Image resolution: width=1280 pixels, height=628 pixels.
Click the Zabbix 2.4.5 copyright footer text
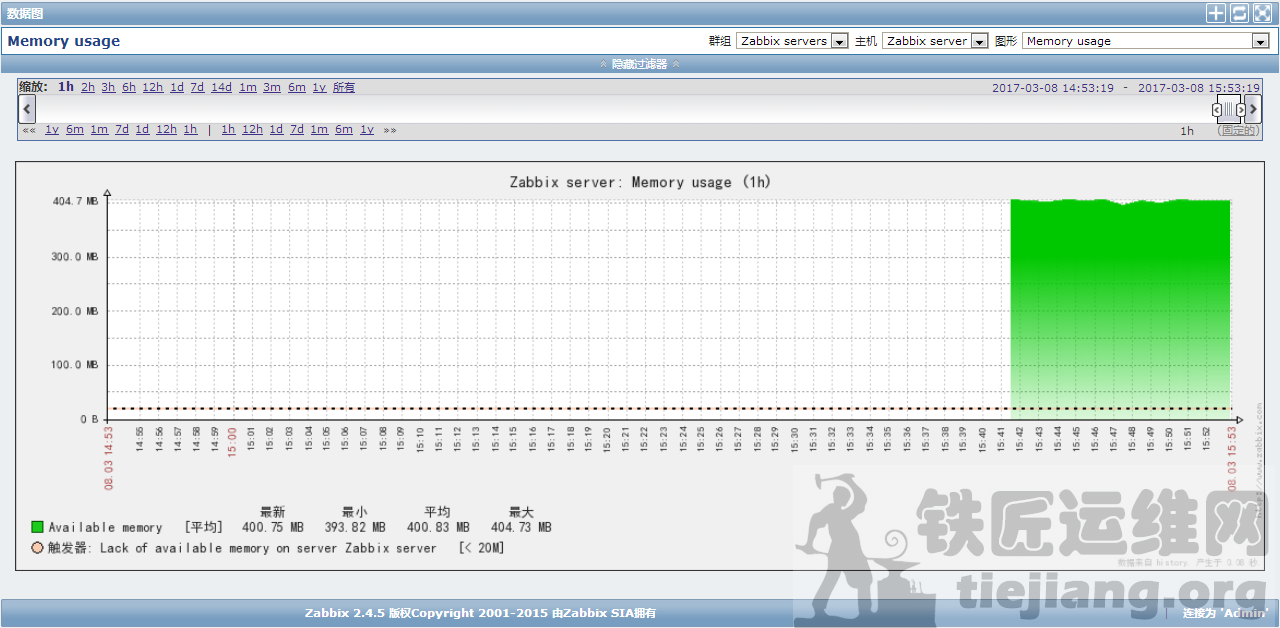(481, 613)
